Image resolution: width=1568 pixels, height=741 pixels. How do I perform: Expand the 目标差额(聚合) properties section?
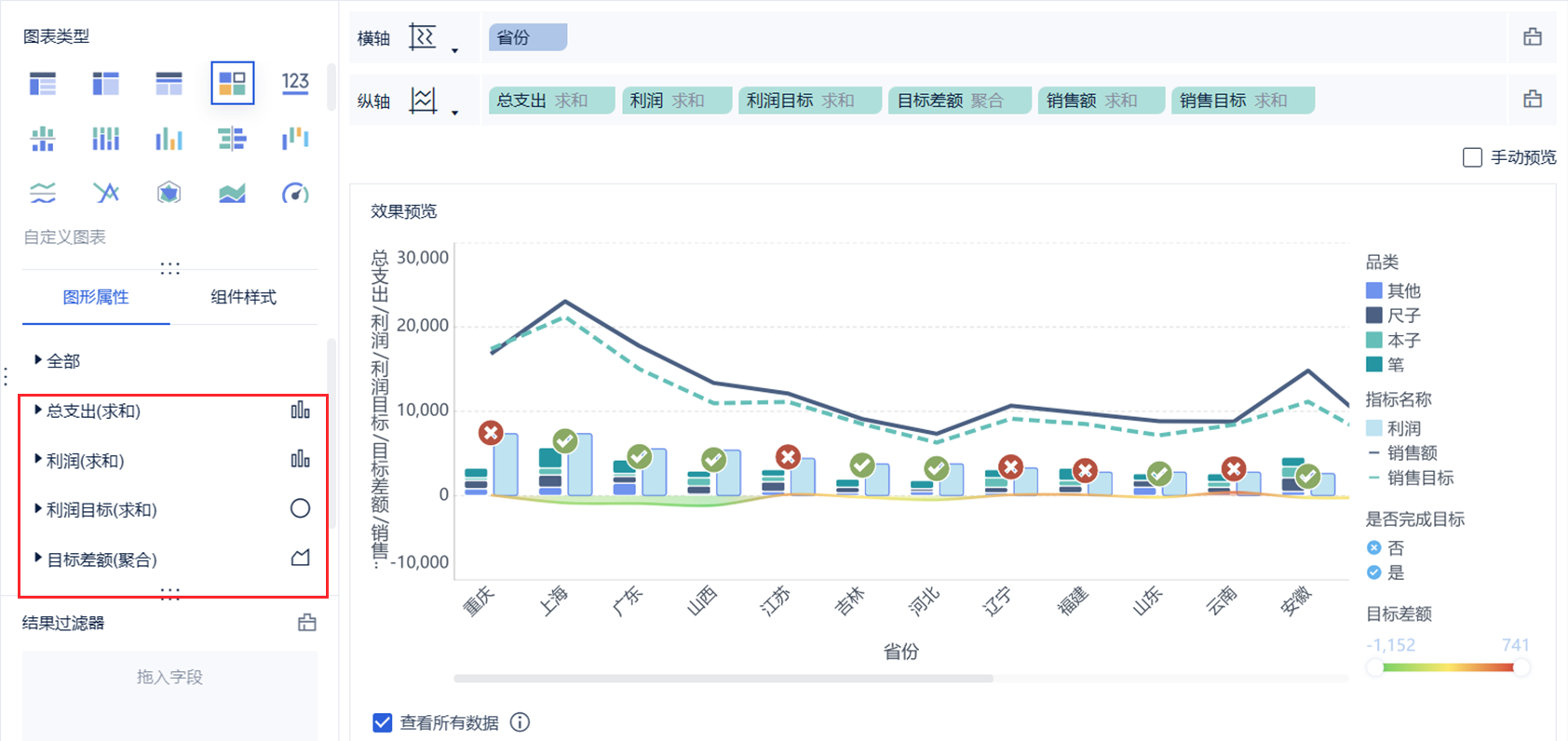tap(38, 558)
